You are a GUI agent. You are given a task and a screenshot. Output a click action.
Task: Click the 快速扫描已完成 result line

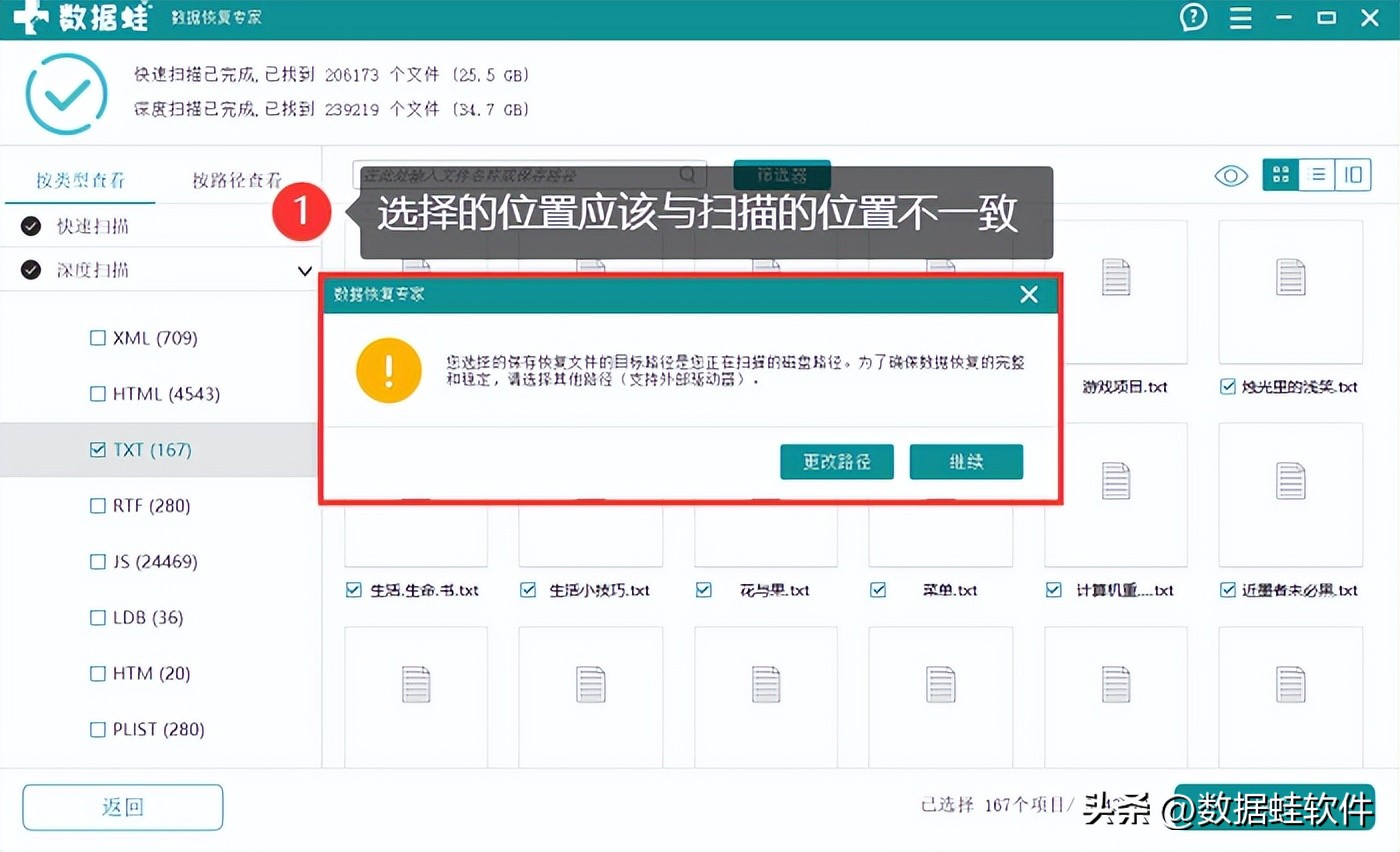click(331, 75)
